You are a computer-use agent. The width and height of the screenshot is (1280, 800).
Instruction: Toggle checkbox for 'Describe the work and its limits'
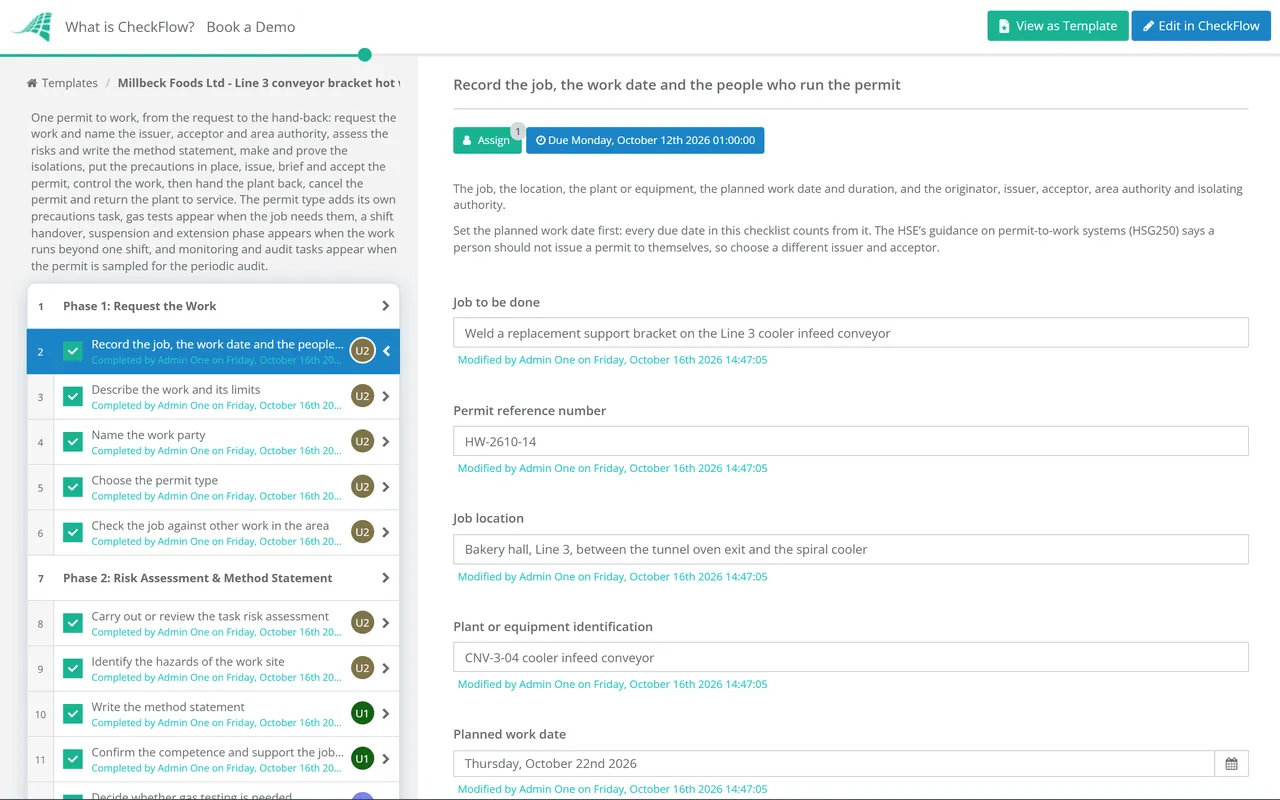(x=73, y=396)
